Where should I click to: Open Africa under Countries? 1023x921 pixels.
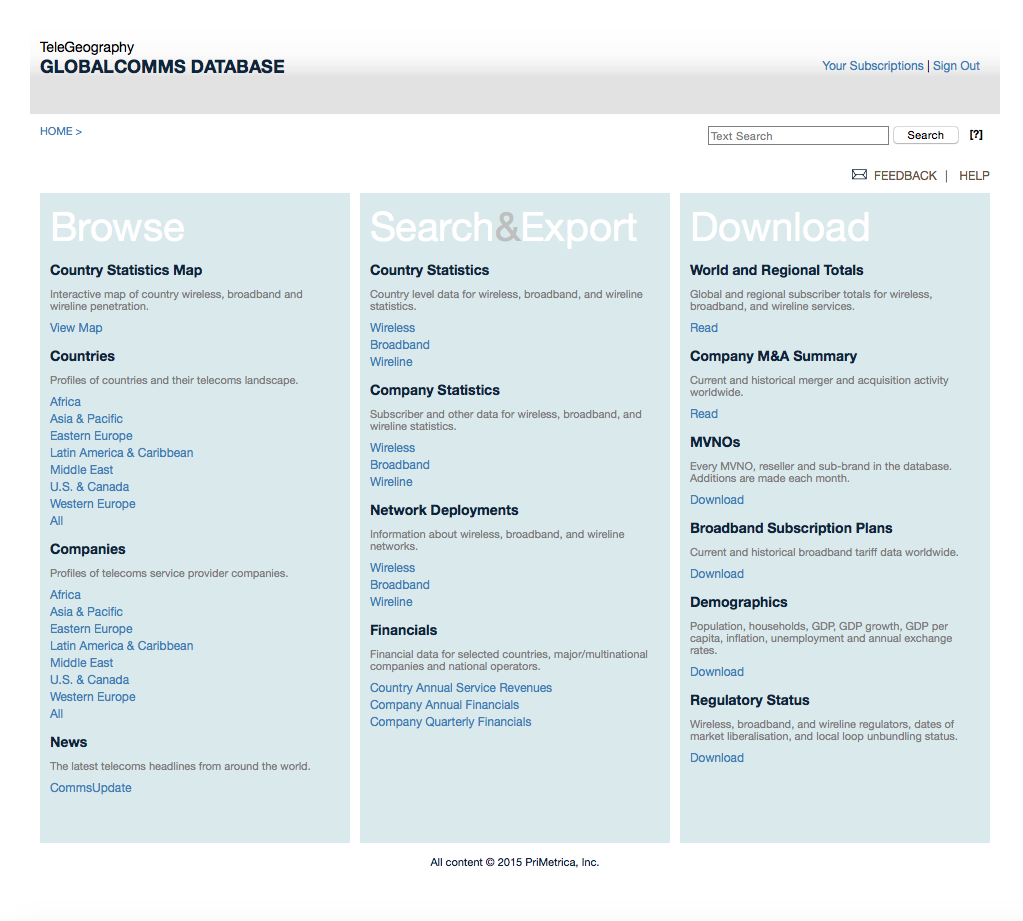click(65, 402)
